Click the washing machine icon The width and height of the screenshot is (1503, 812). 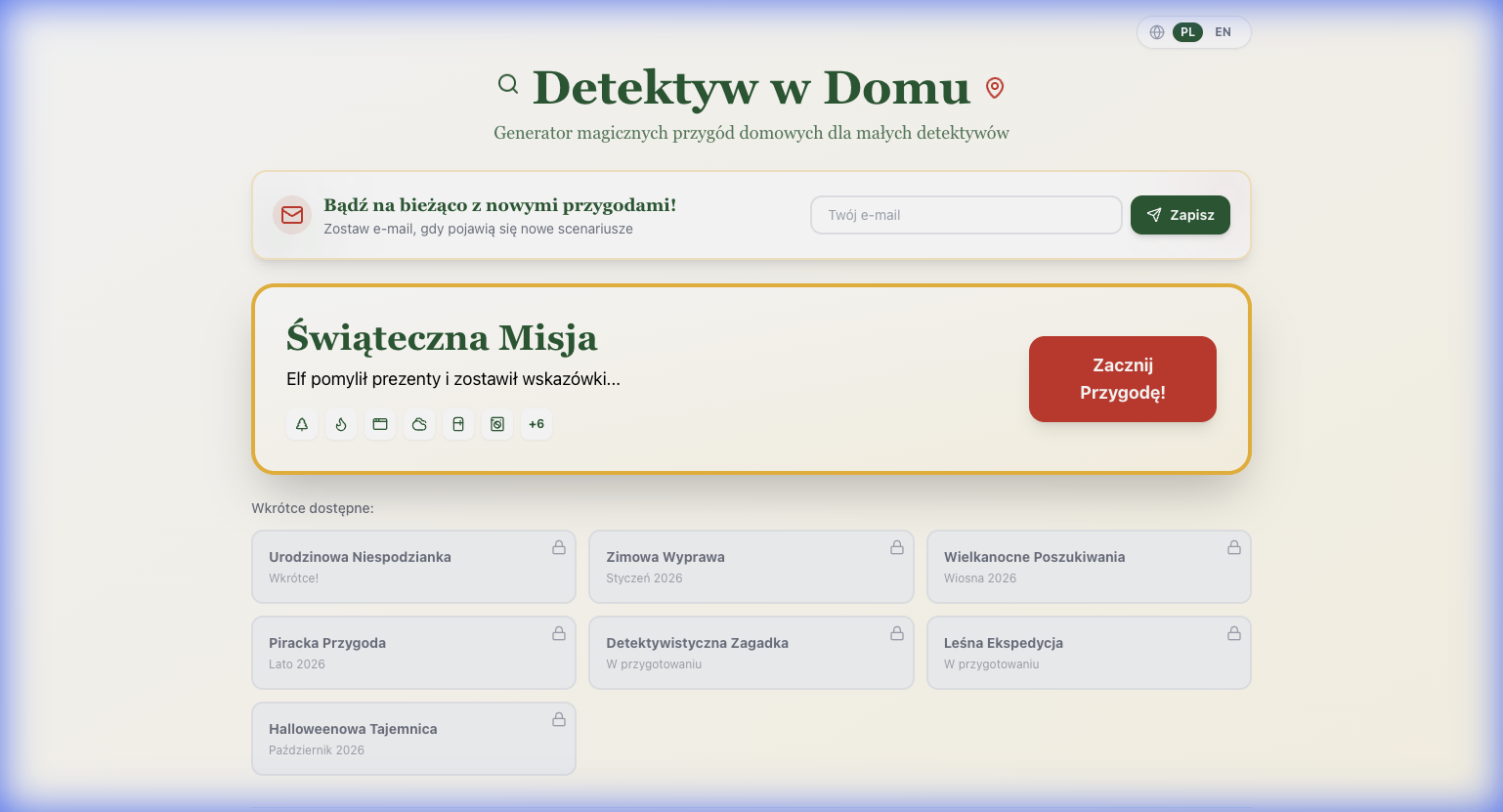point(497,424)
